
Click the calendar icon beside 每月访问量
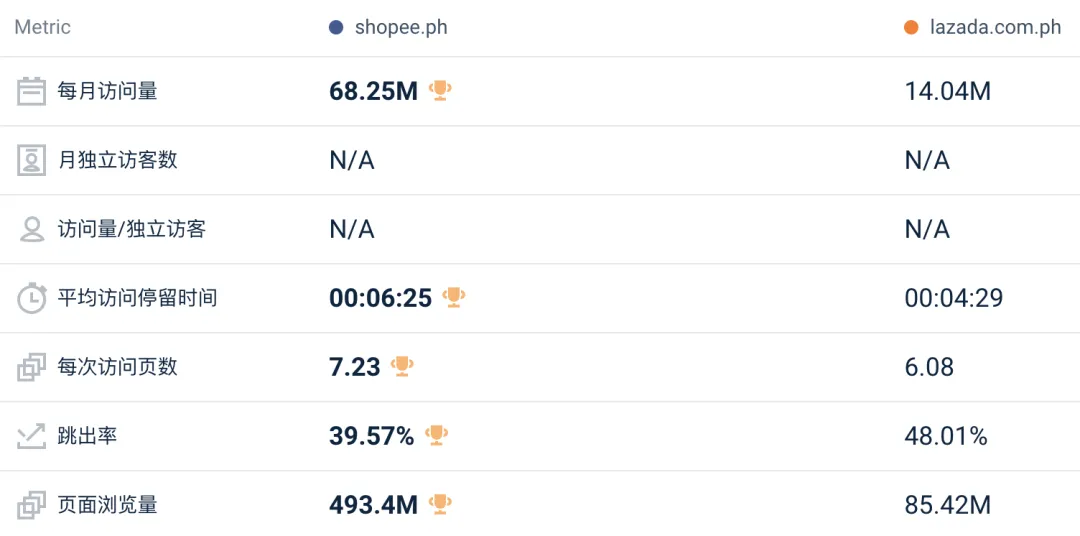click(x=32, y=91)
